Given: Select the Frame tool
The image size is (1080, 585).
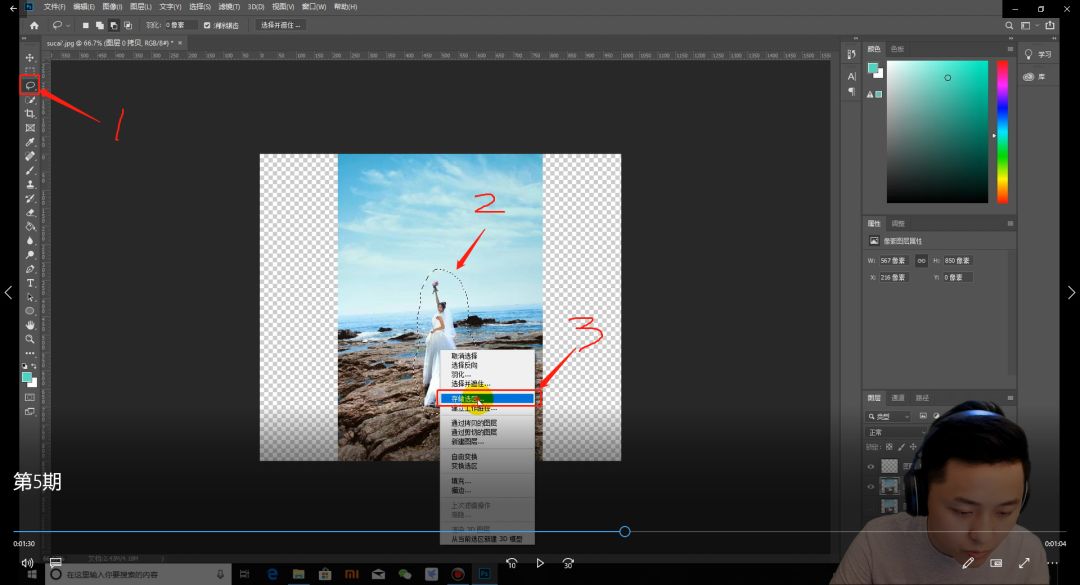Looking at the screenshot, I should (30, 128).
